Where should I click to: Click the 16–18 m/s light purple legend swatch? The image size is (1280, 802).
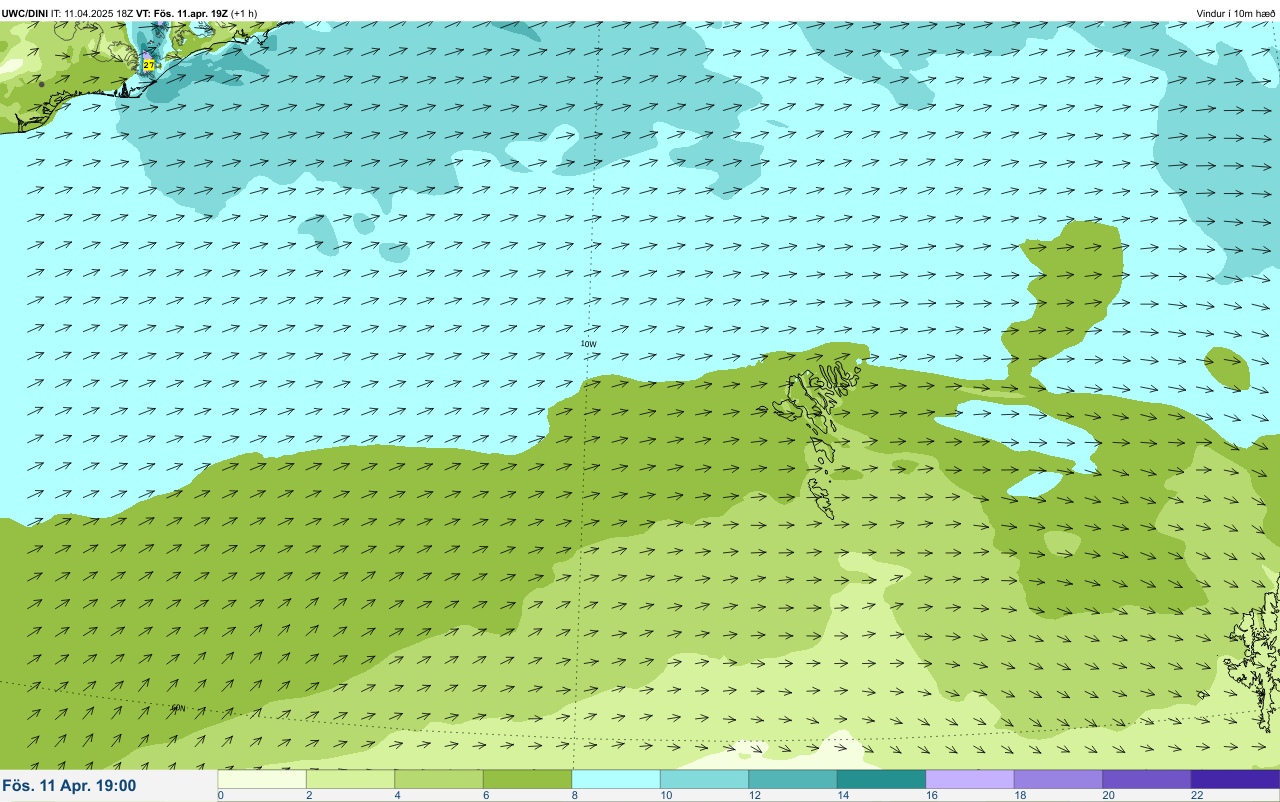(x=970, y=779)
